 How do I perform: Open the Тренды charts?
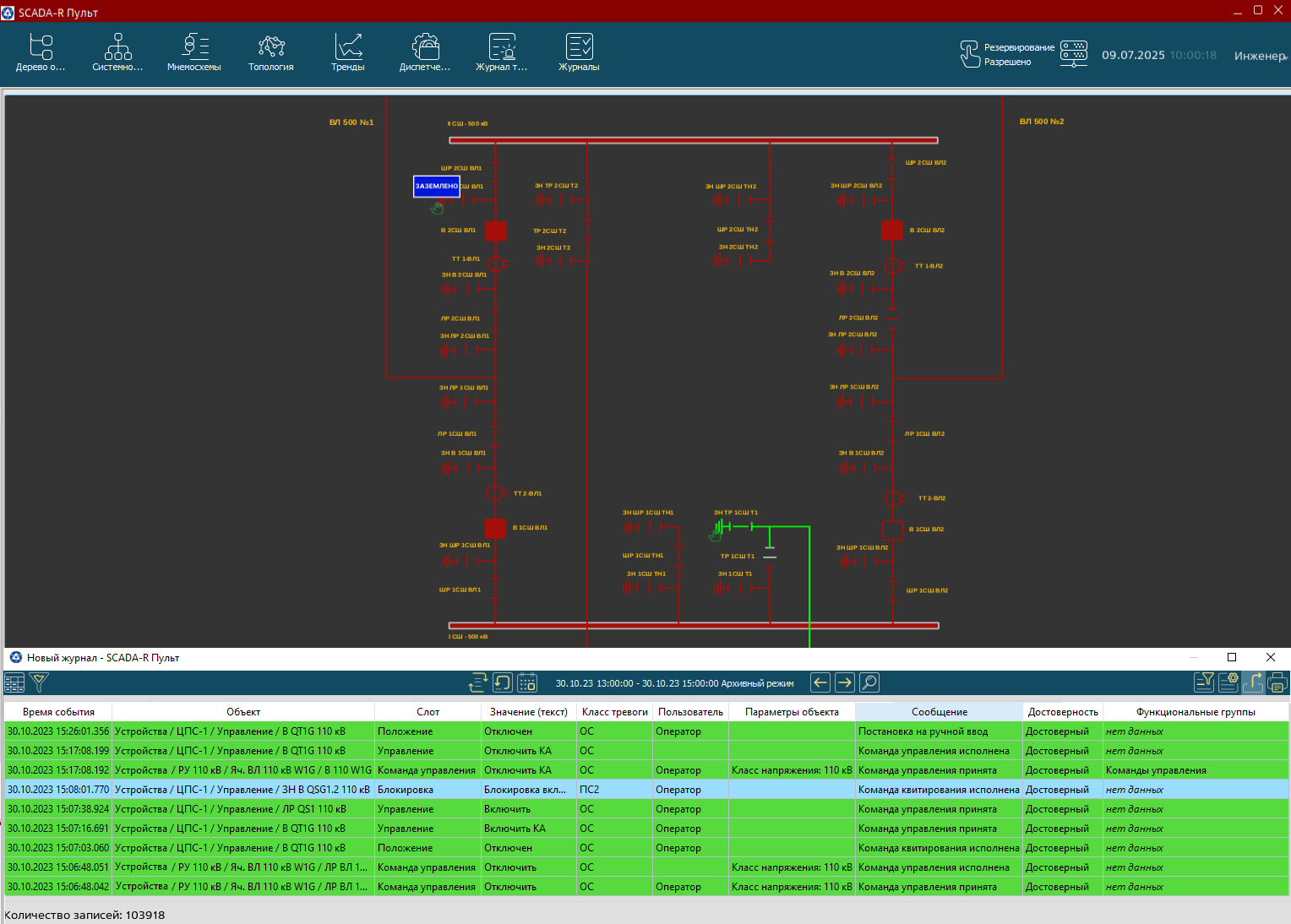tap(348, 52)
